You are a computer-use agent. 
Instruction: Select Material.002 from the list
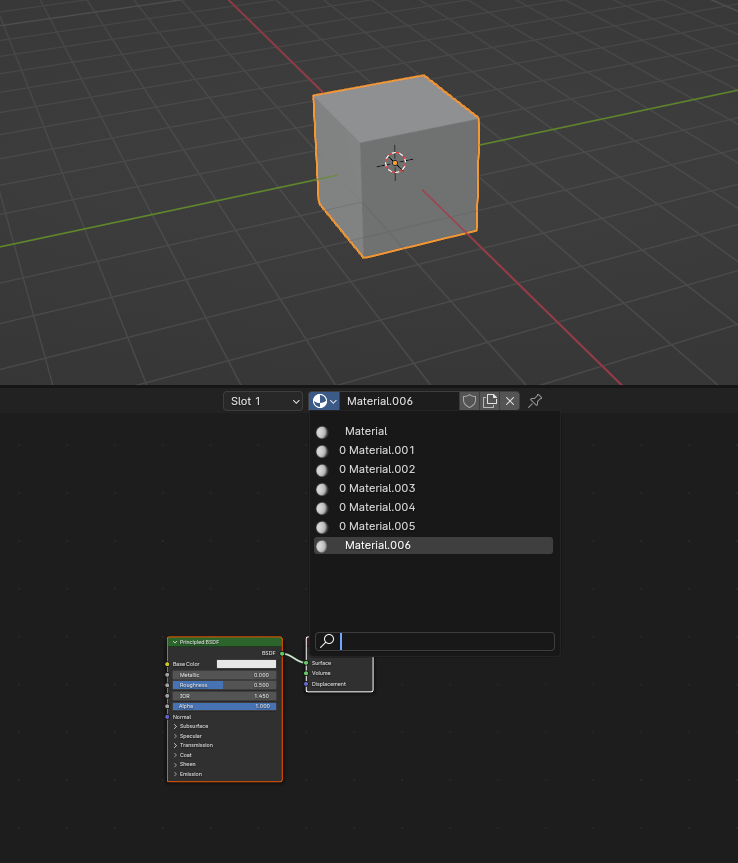[433, 469]
